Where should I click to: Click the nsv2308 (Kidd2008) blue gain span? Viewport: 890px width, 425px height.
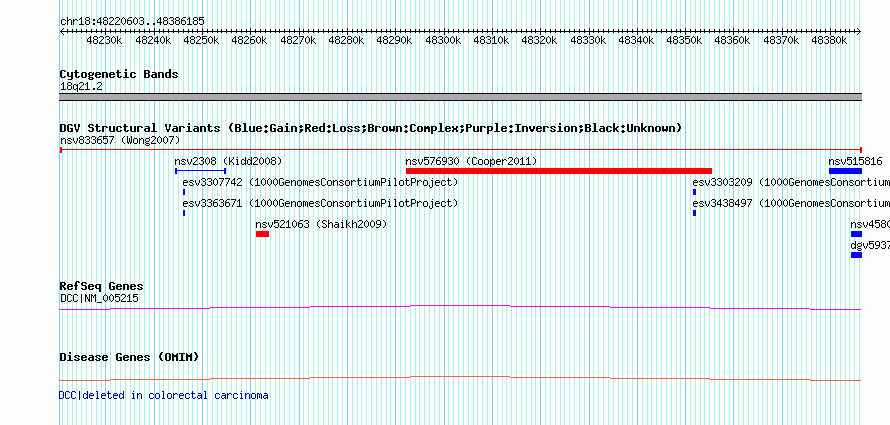click(200, 171)
